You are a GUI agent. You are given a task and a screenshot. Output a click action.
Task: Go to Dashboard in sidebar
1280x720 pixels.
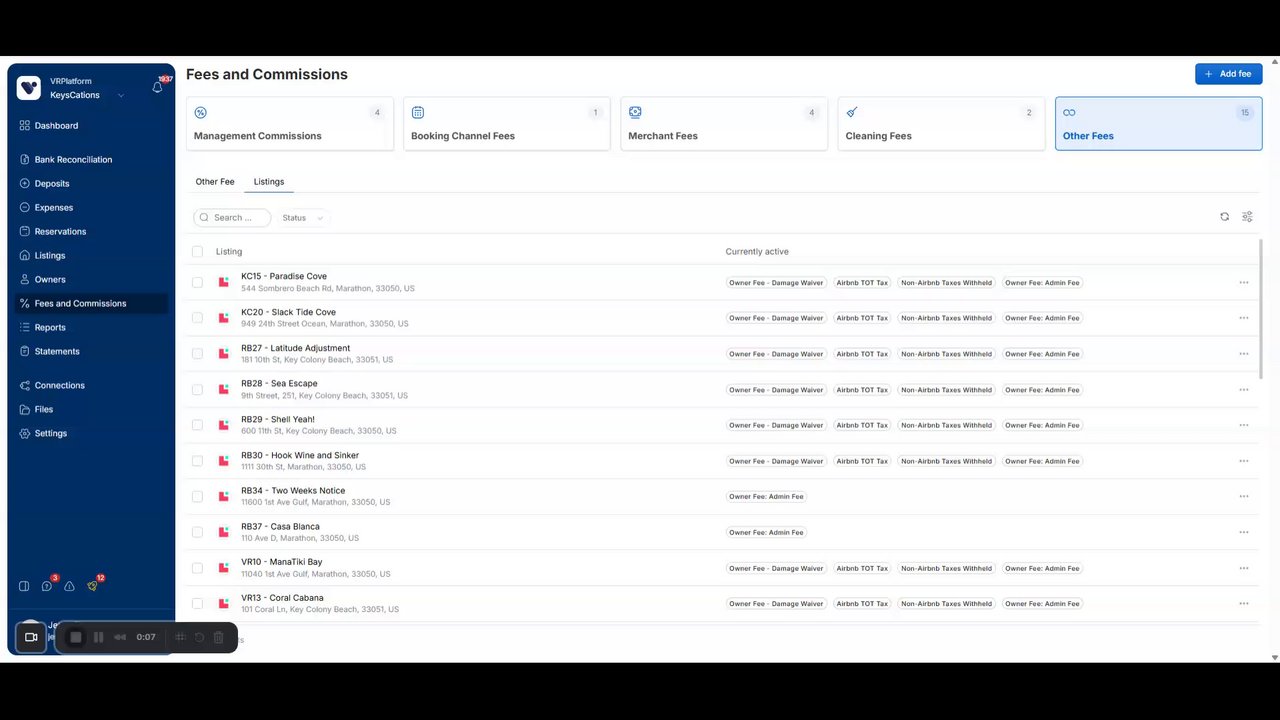tap(56, 126)
